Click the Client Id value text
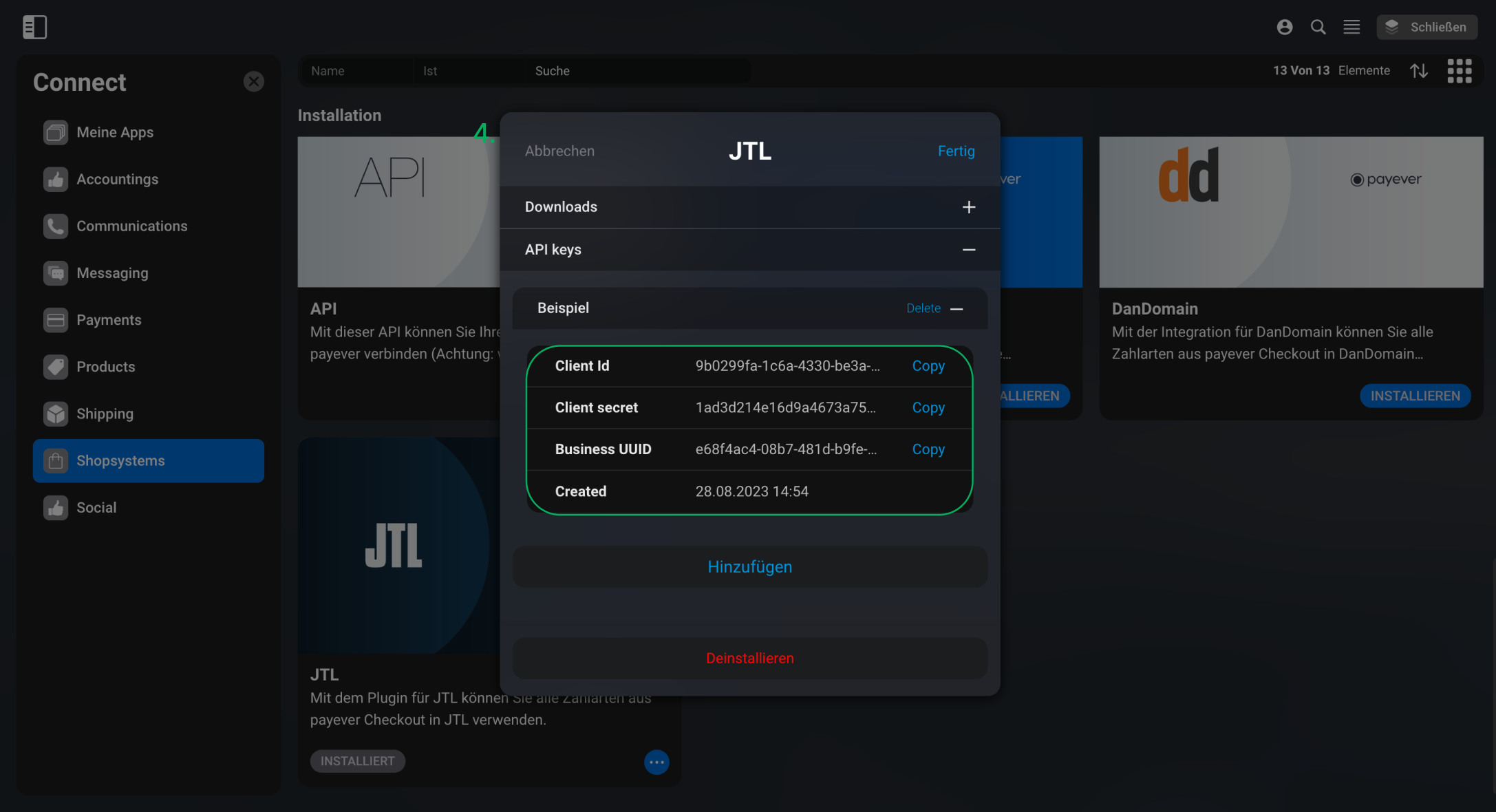This screenshot has width=1496, height=812. [787, 366]
